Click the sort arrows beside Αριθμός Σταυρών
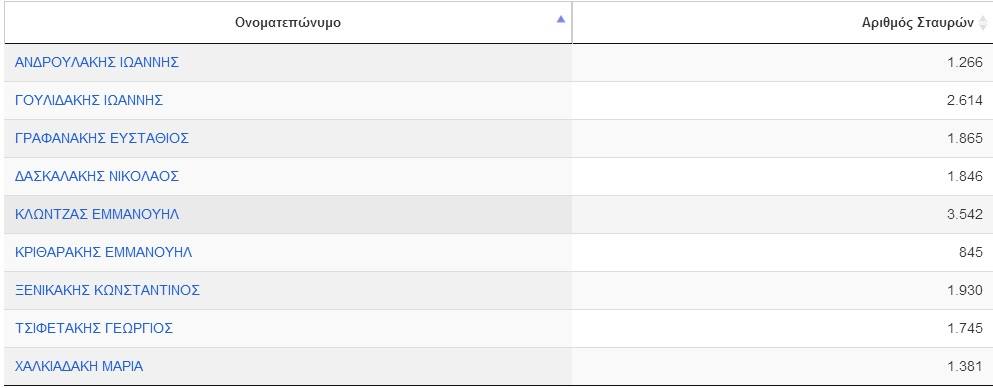 coord(983,23)
